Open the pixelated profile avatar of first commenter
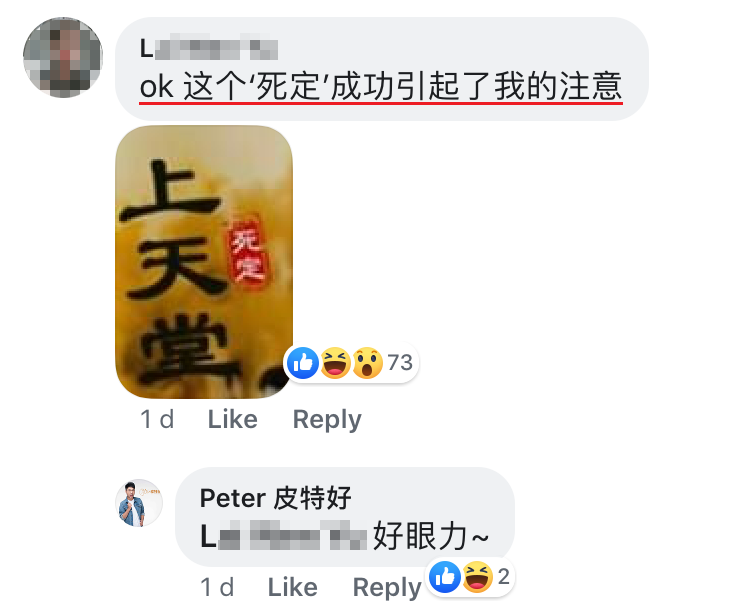The width and height of the screenshot is (749, 613). click(63, 57)
